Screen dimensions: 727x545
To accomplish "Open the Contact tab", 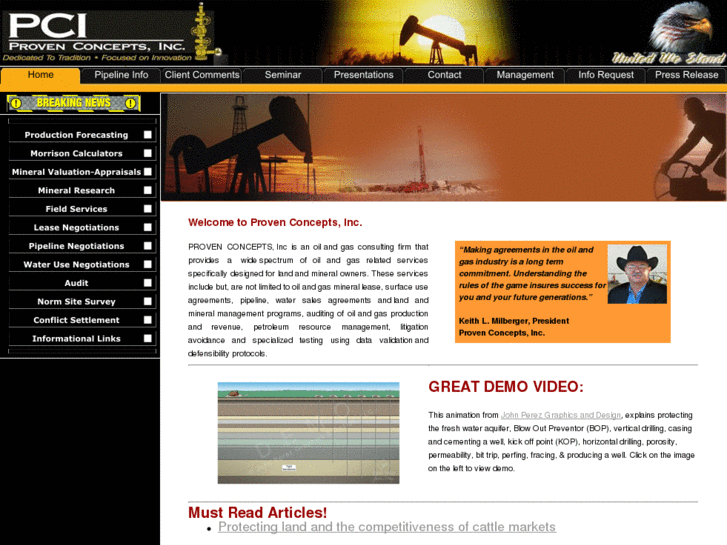I will 444,75.
